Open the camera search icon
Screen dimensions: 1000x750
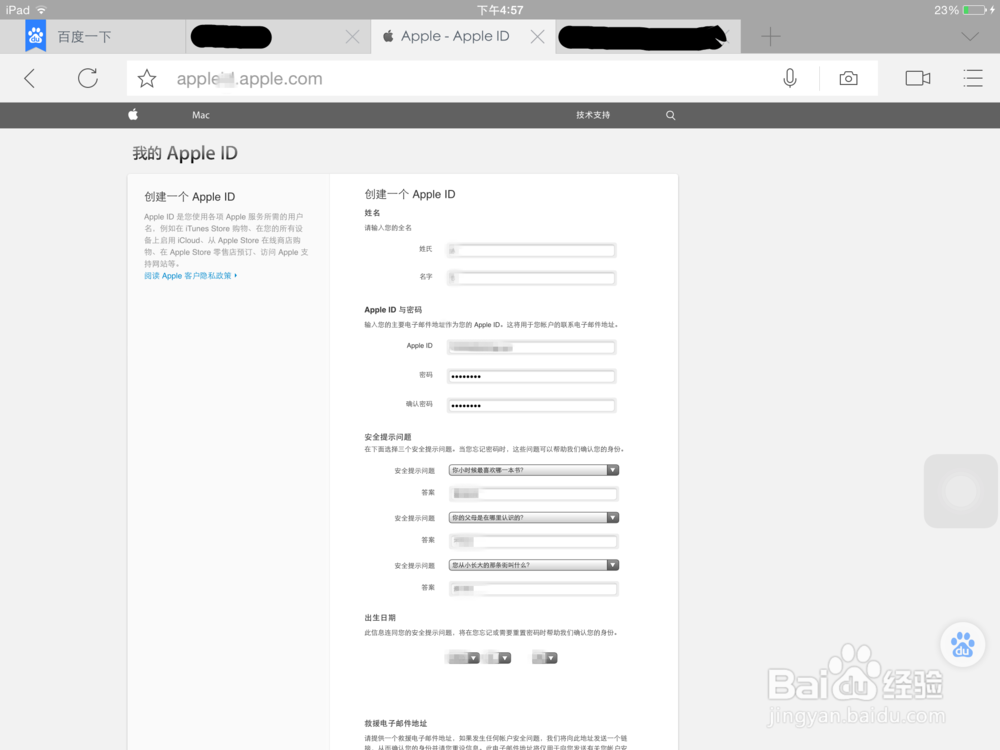pyautogui.click(x=848, y=78)
